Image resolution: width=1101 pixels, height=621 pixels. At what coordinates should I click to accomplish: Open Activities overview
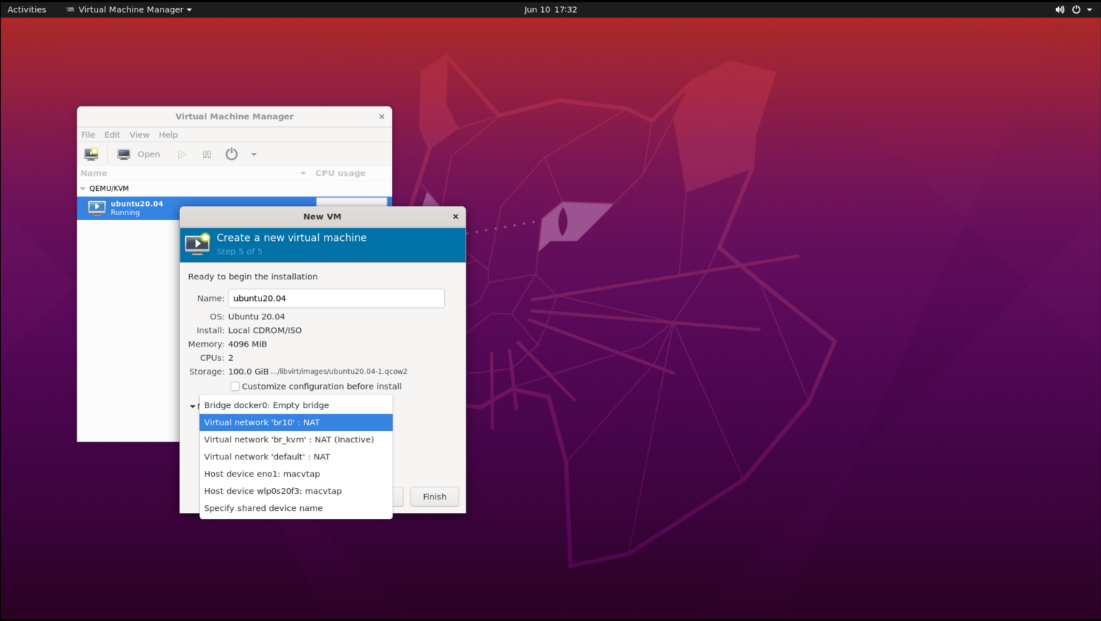[27, 9]
